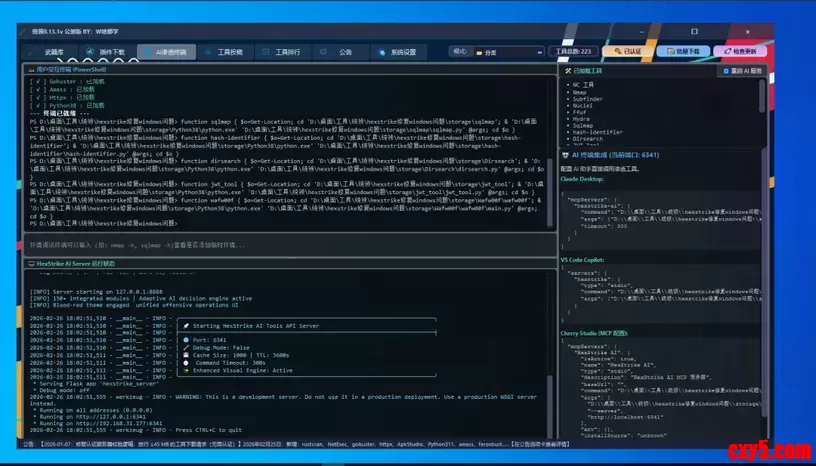
Task: Click the 批量下载 button
Action: (x=688, y=51)
